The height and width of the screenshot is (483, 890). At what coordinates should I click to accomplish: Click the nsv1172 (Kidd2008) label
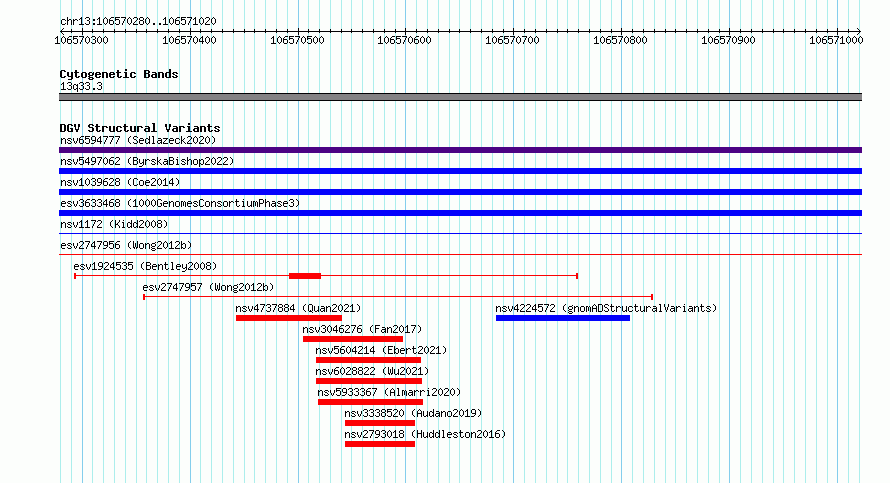(114, 224)
